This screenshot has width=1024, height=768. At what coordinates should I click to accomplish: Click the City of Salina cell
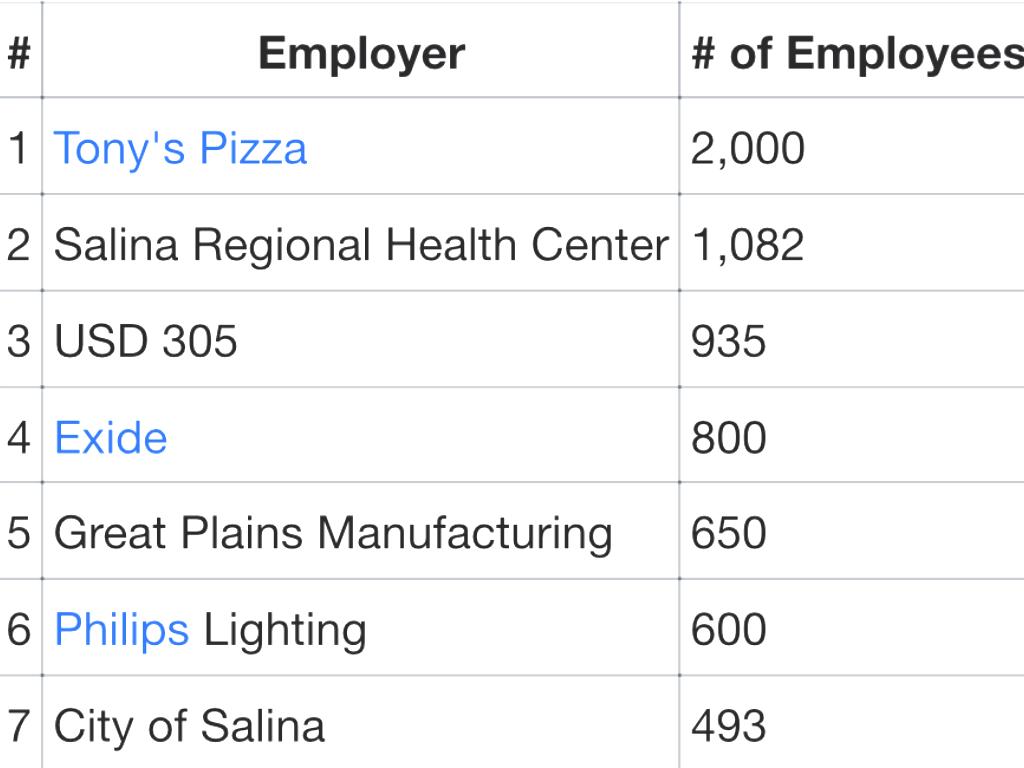pos(189,726)
